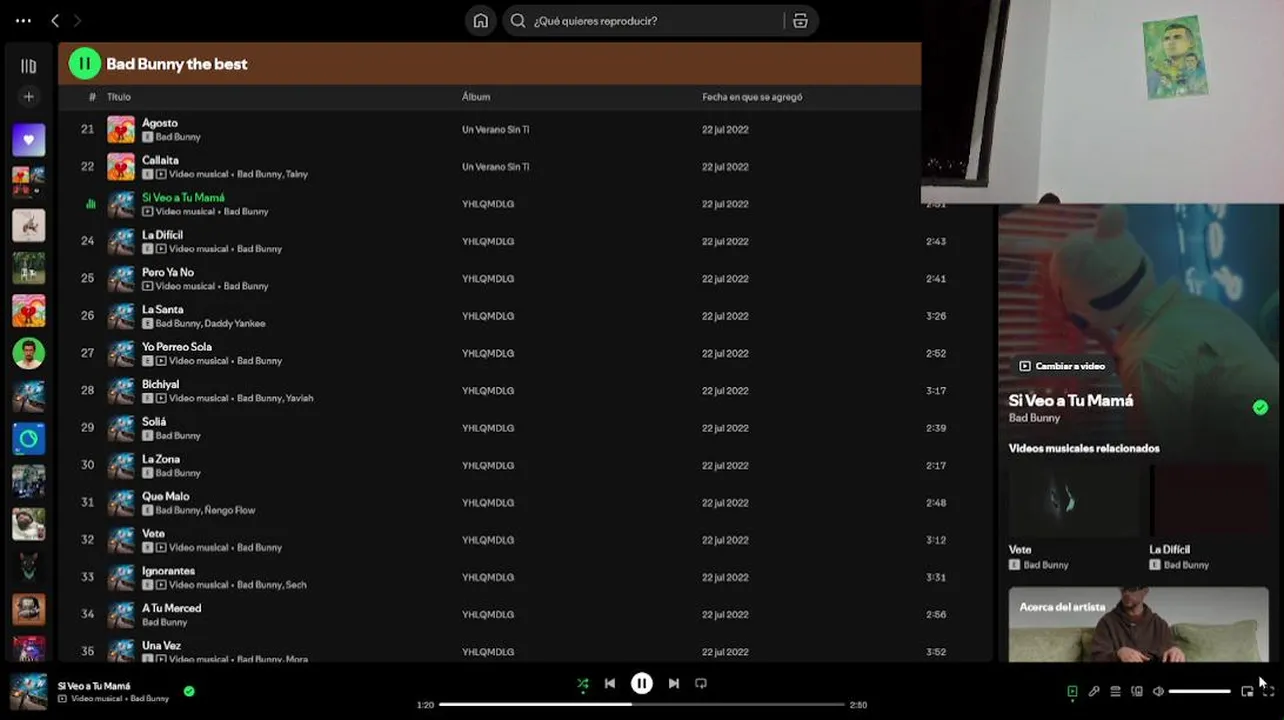Image resolution: width=1284 pixels, height=720 pixels.
Task: Open connect to a device icon
Action: pos(1137,691)
